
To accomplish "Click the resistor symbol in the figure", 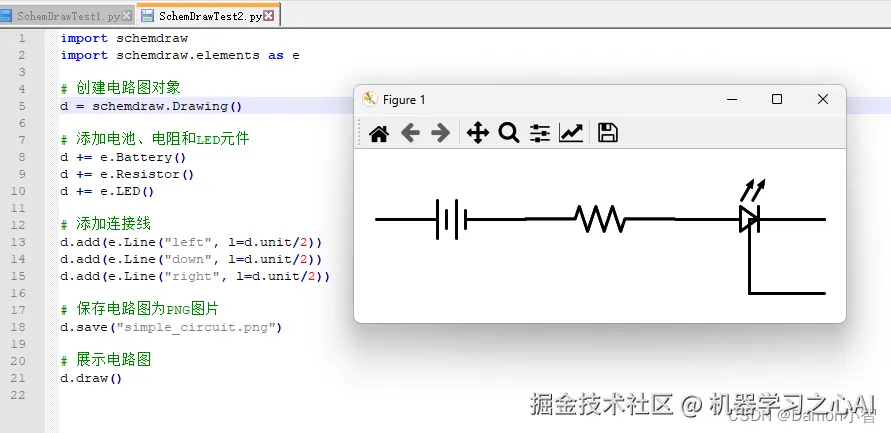I will 599,219.
